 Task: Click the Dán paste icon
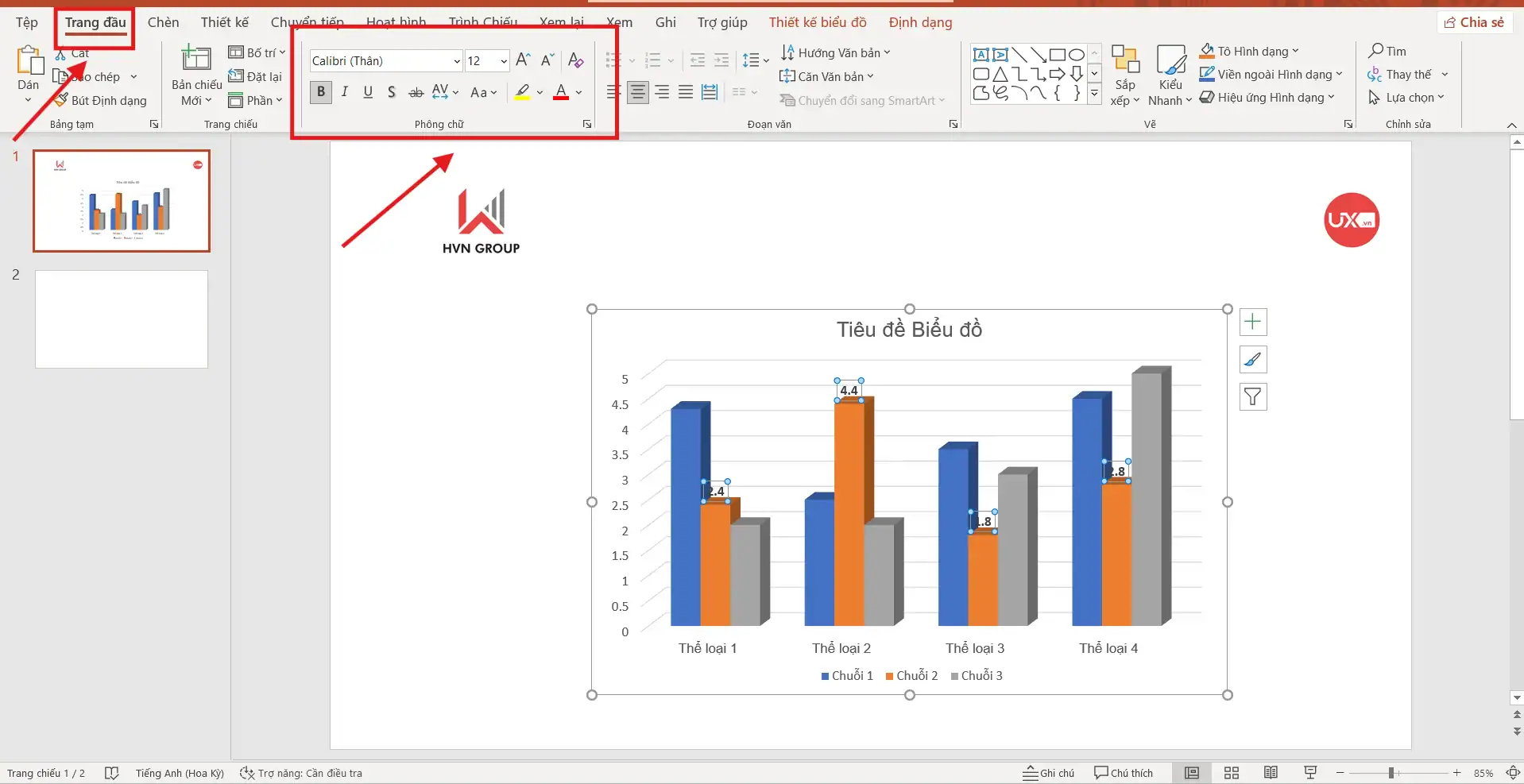29,60
